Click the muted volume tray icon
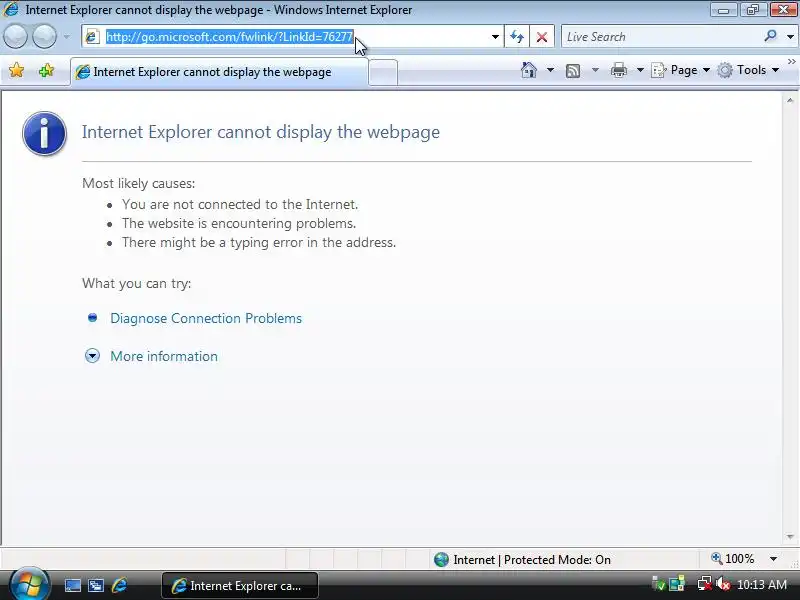The width and height of the screenshot is (800, 600). pyautogui.click(x=722, y=584)
